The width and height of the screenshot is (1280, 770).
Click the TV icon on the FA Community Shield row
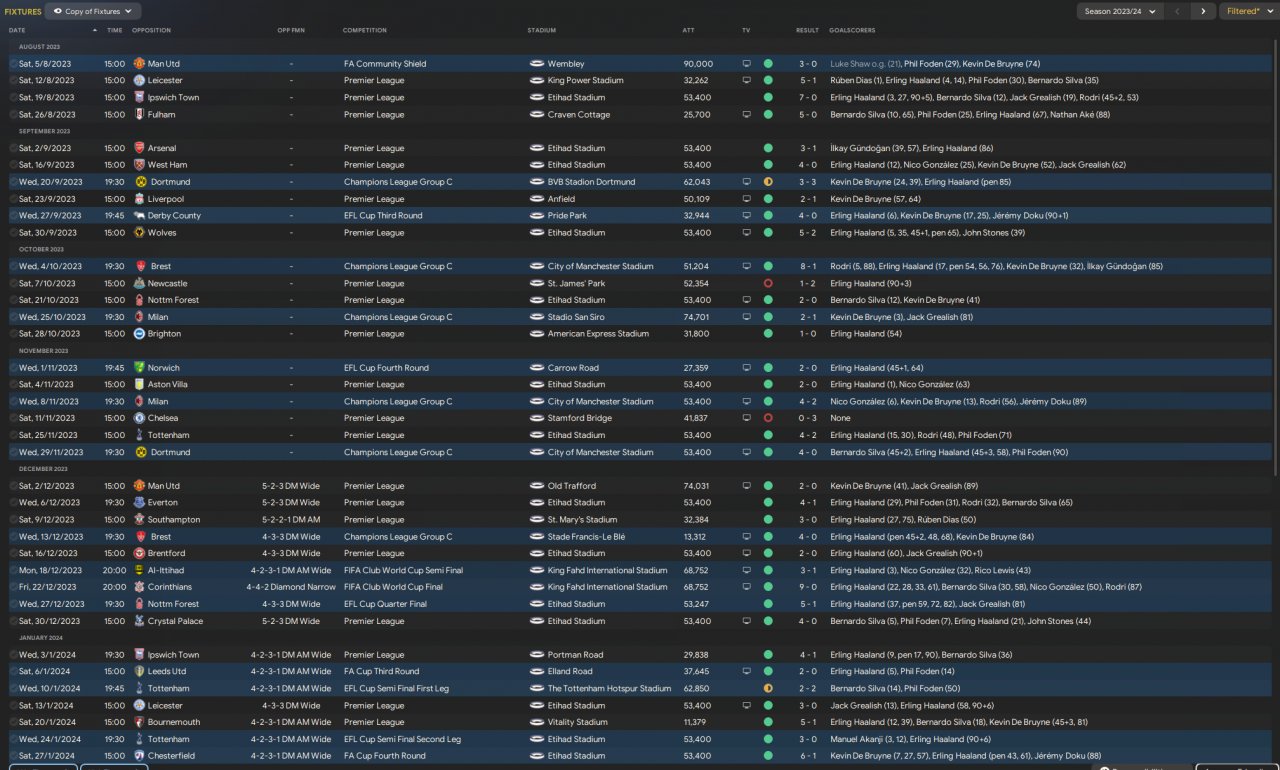coord(746,64)
